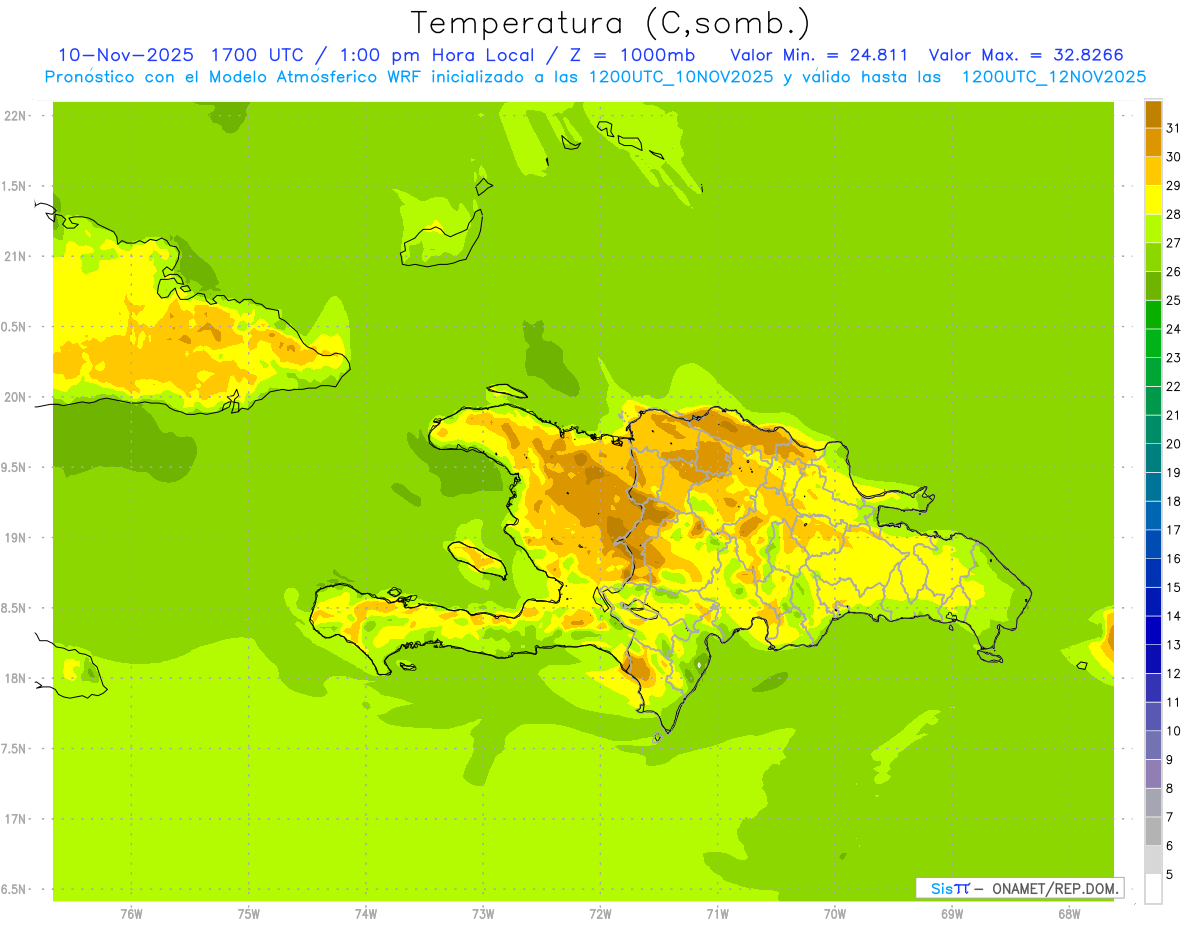Click the colorbar label "19"
This screenshot has width=1200, height=927.
coord(1173,473)
